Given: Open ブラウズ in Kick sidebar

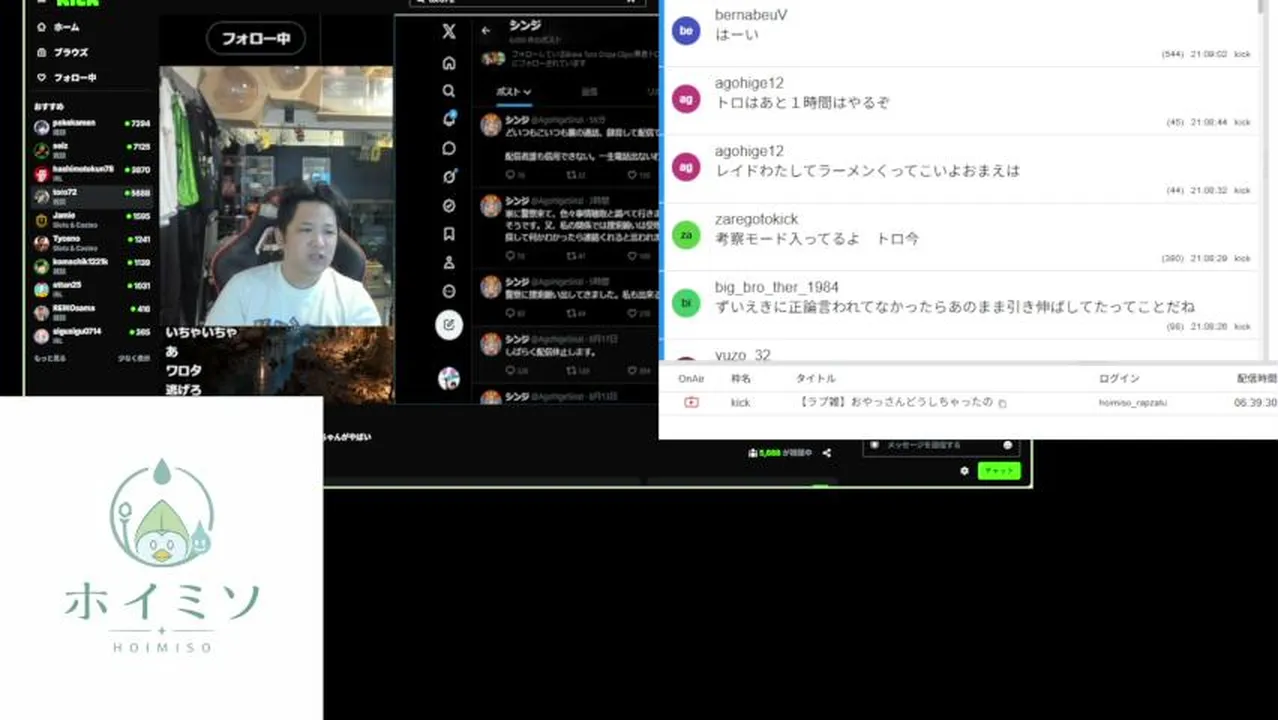Looking at the screenshot, I should pos(62,52).
